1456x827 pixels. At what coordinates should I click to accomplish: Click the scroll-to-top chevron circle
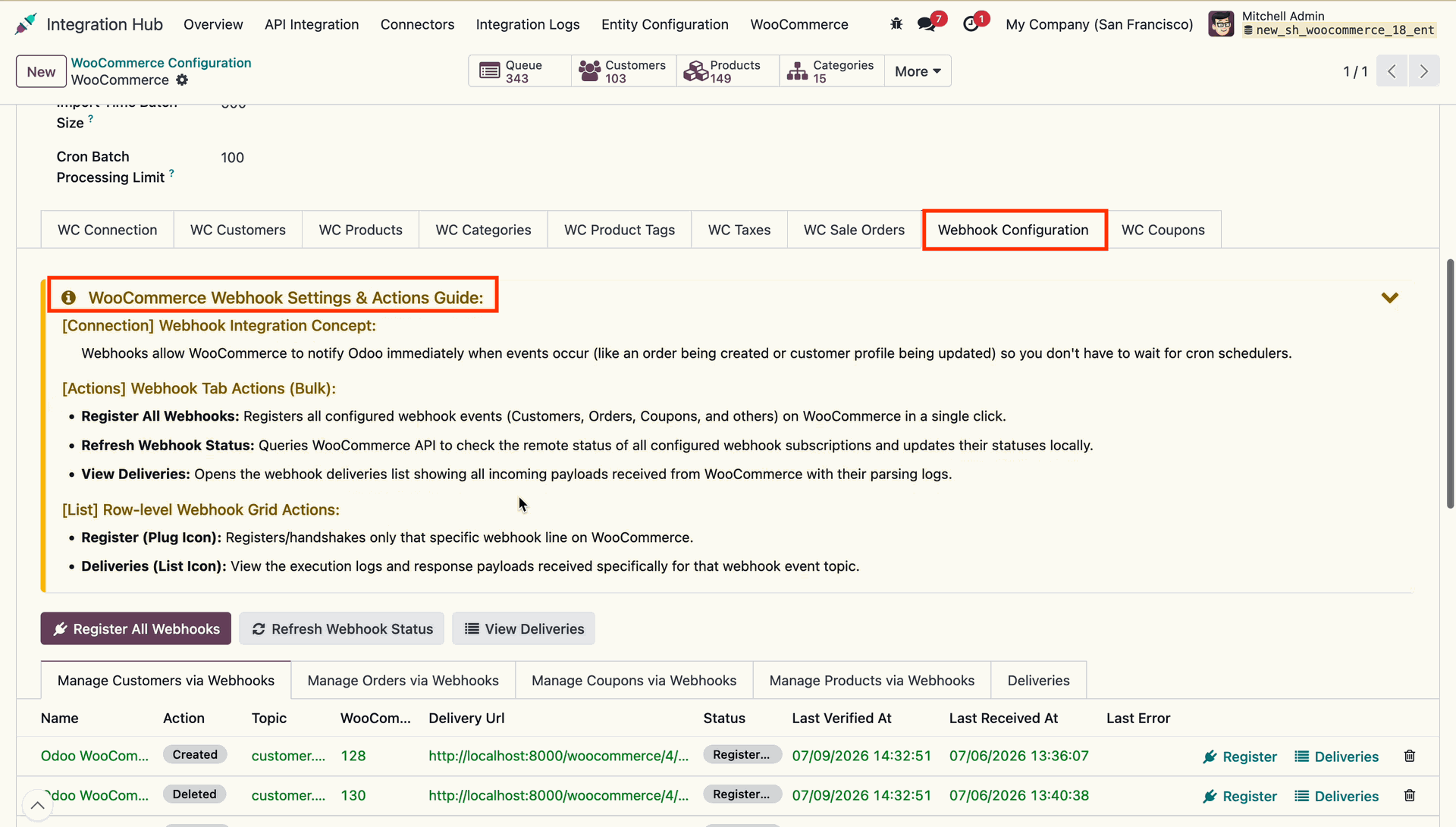coord(37,805)
